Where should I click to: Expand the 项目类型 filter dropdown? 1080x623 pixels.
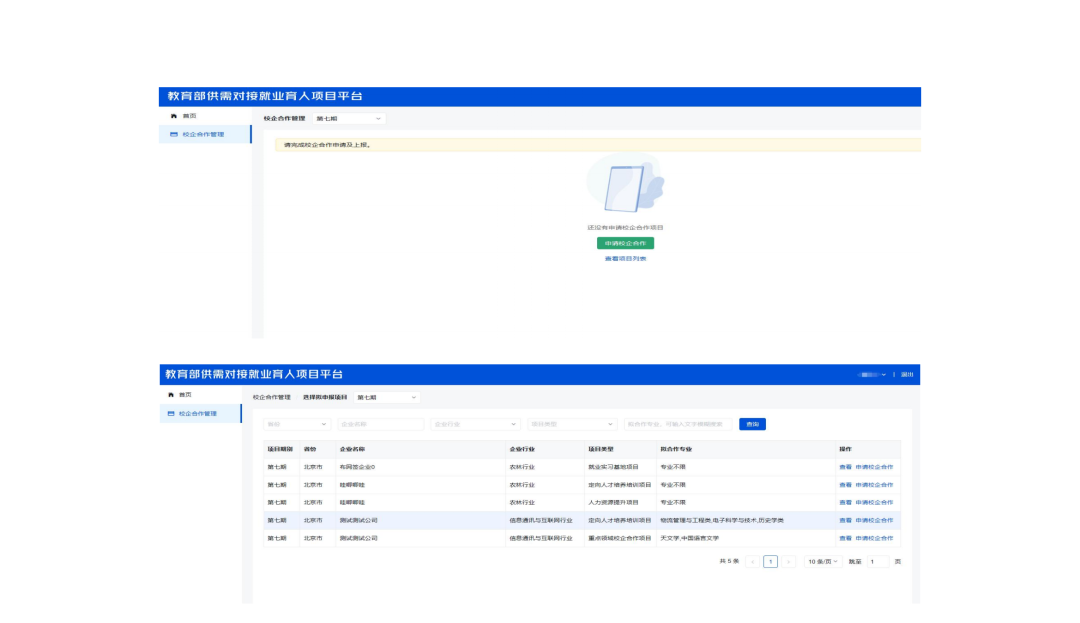[x=572, y=424]
